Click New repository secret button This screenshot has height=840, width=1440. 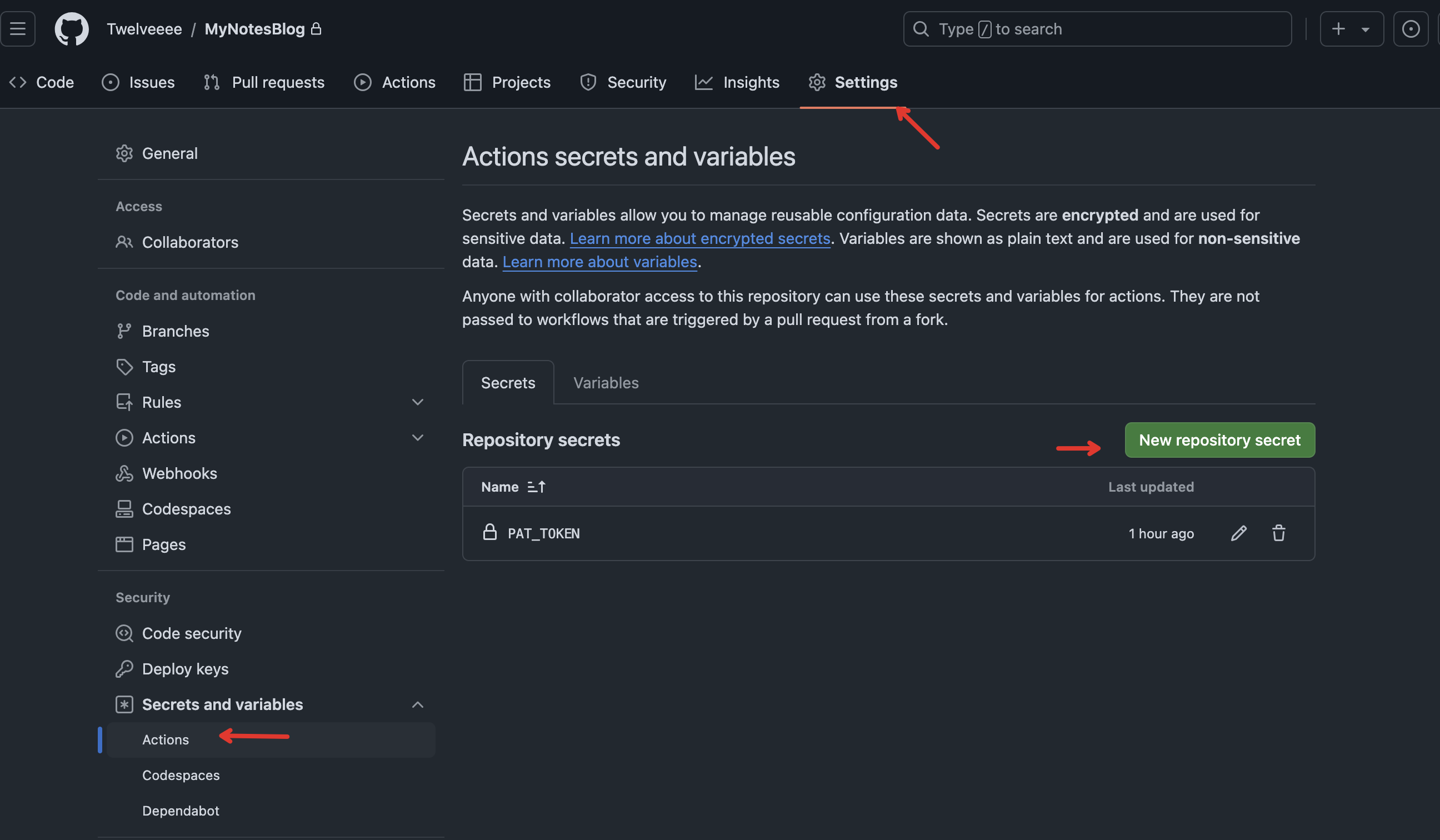1219,440
